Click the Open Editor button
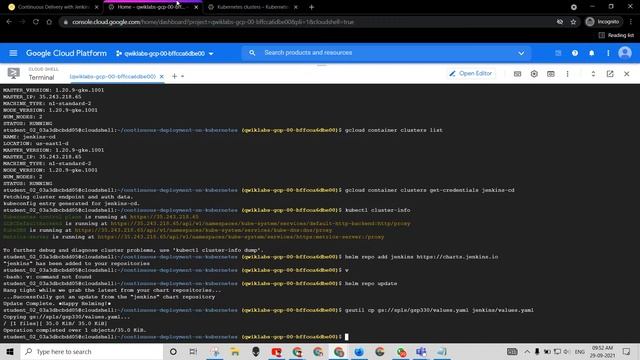640x360 pixels. 471,73
